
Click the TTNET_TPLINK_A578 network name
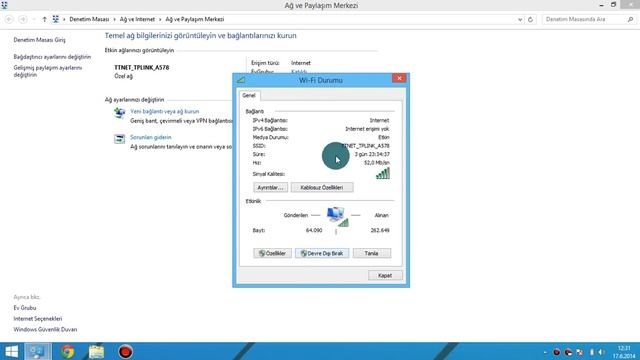(x=141, y=67)
